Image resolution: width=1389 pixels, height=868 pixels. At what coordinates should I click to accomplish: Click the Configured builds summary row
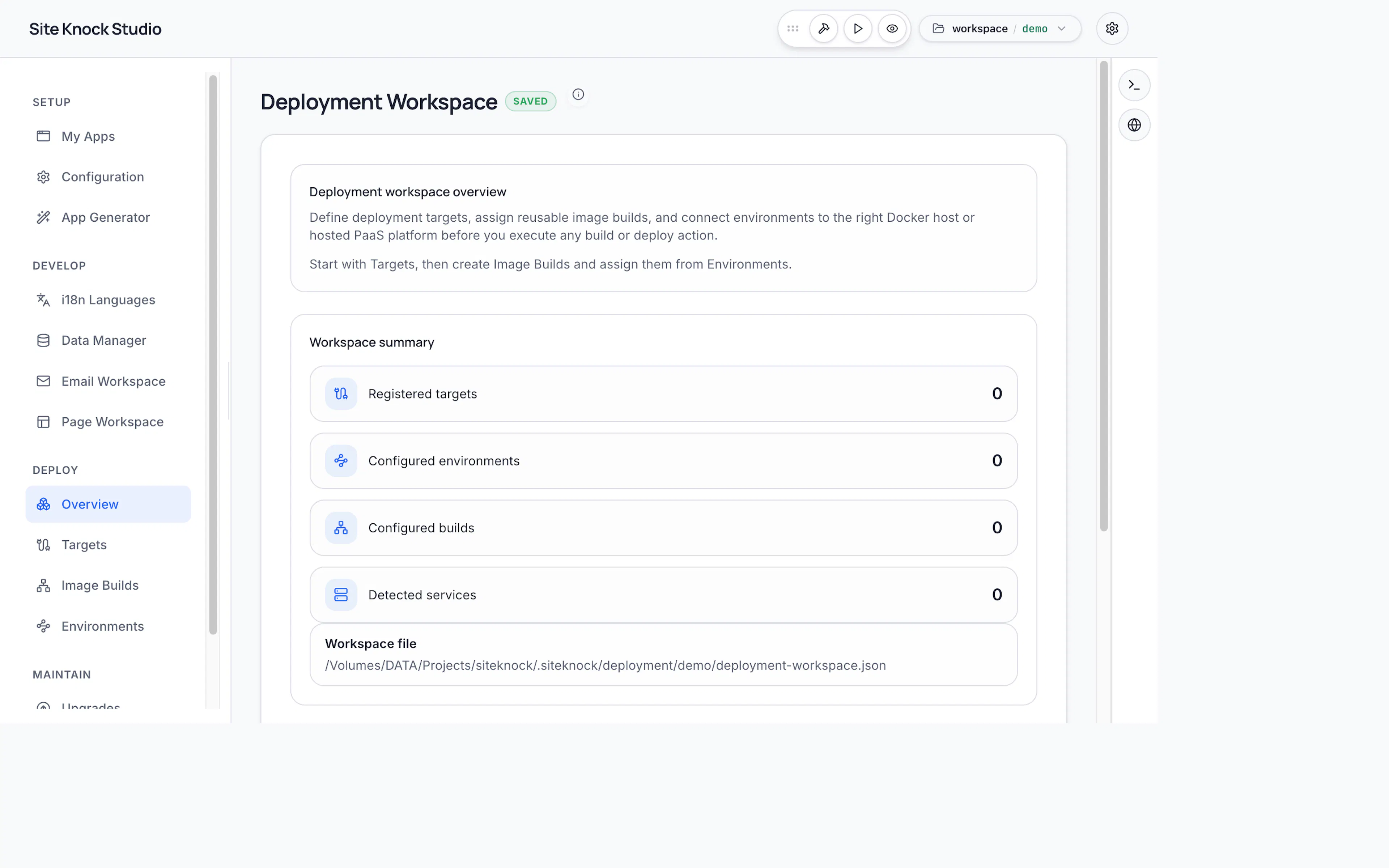663,528
